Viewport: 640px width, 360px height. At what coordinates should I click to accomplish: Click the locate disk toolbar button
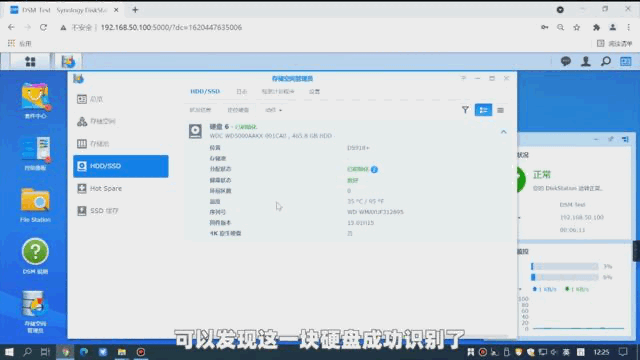(238, 110)
